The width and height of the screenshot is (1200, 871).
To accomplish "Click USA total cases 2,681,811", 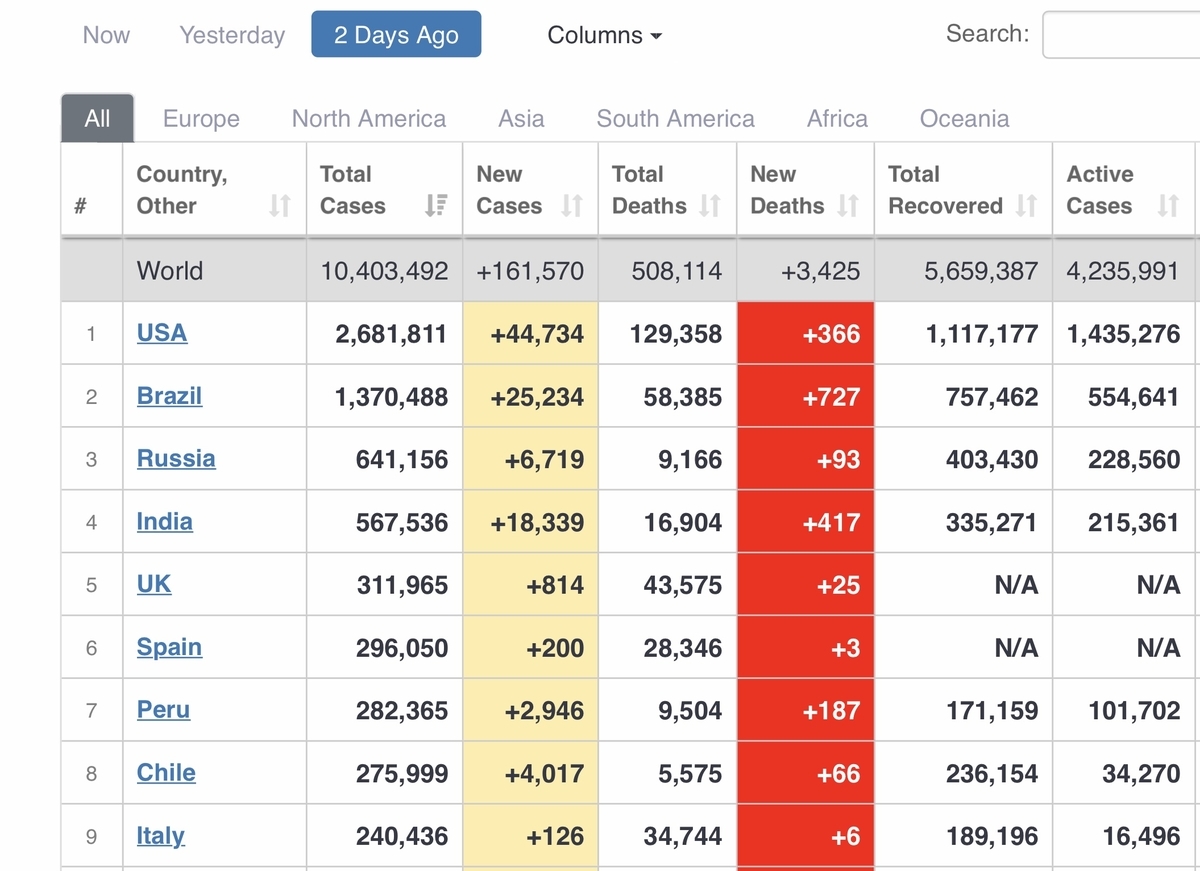I will [x=391, y=334].
